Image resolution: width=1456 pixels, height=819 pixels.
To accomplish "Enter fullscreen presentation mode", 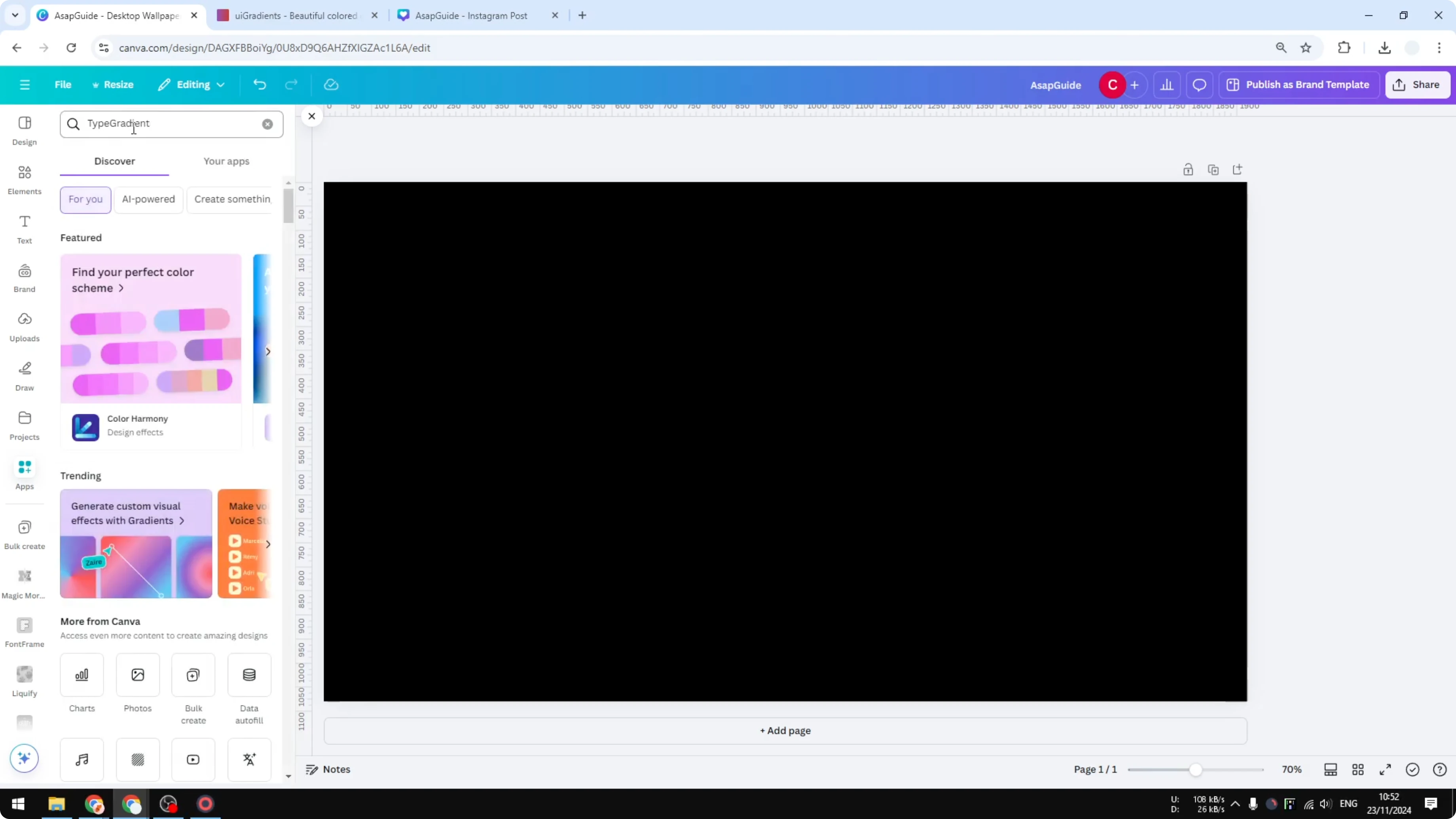I will click(x=1385, y=769).
